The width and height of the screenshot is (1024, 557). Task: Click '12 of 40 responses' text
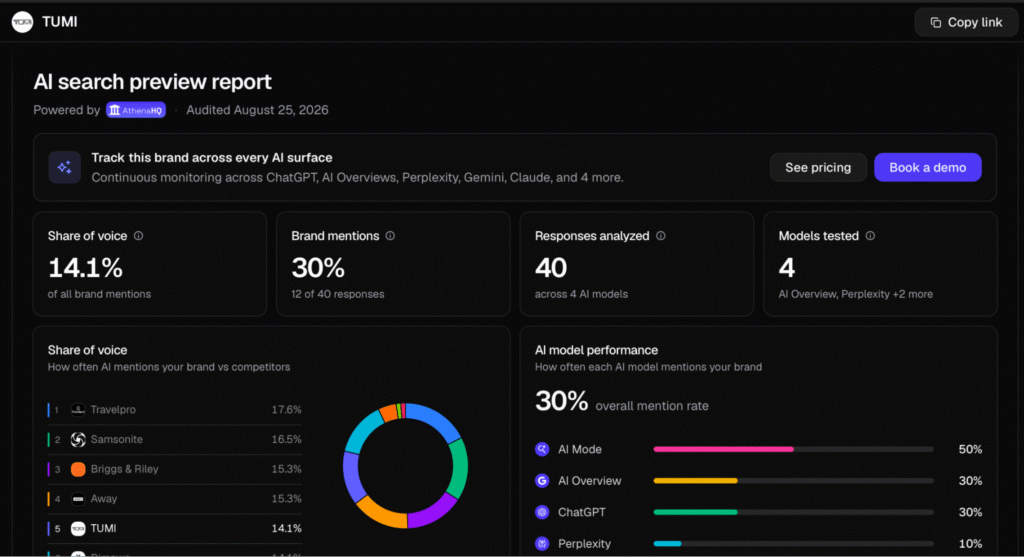click(338, 294)
